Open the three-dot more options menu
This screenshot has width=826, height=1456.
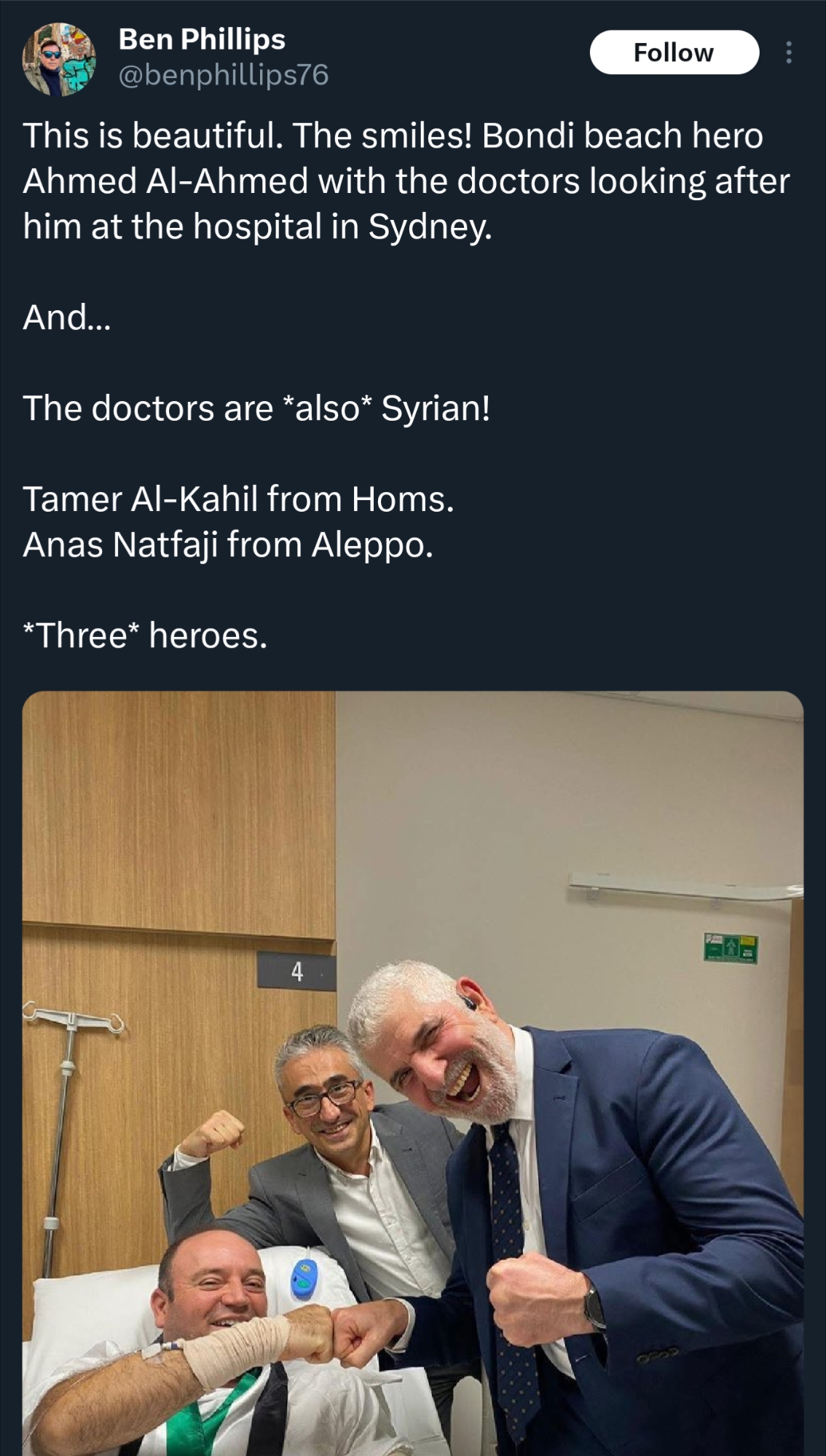pyautogui.click(x=789, y=52)
